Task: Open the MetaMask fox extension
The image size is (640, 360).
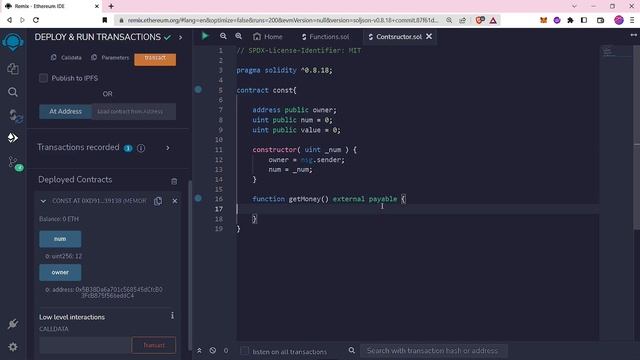Action: pos(543,20)
